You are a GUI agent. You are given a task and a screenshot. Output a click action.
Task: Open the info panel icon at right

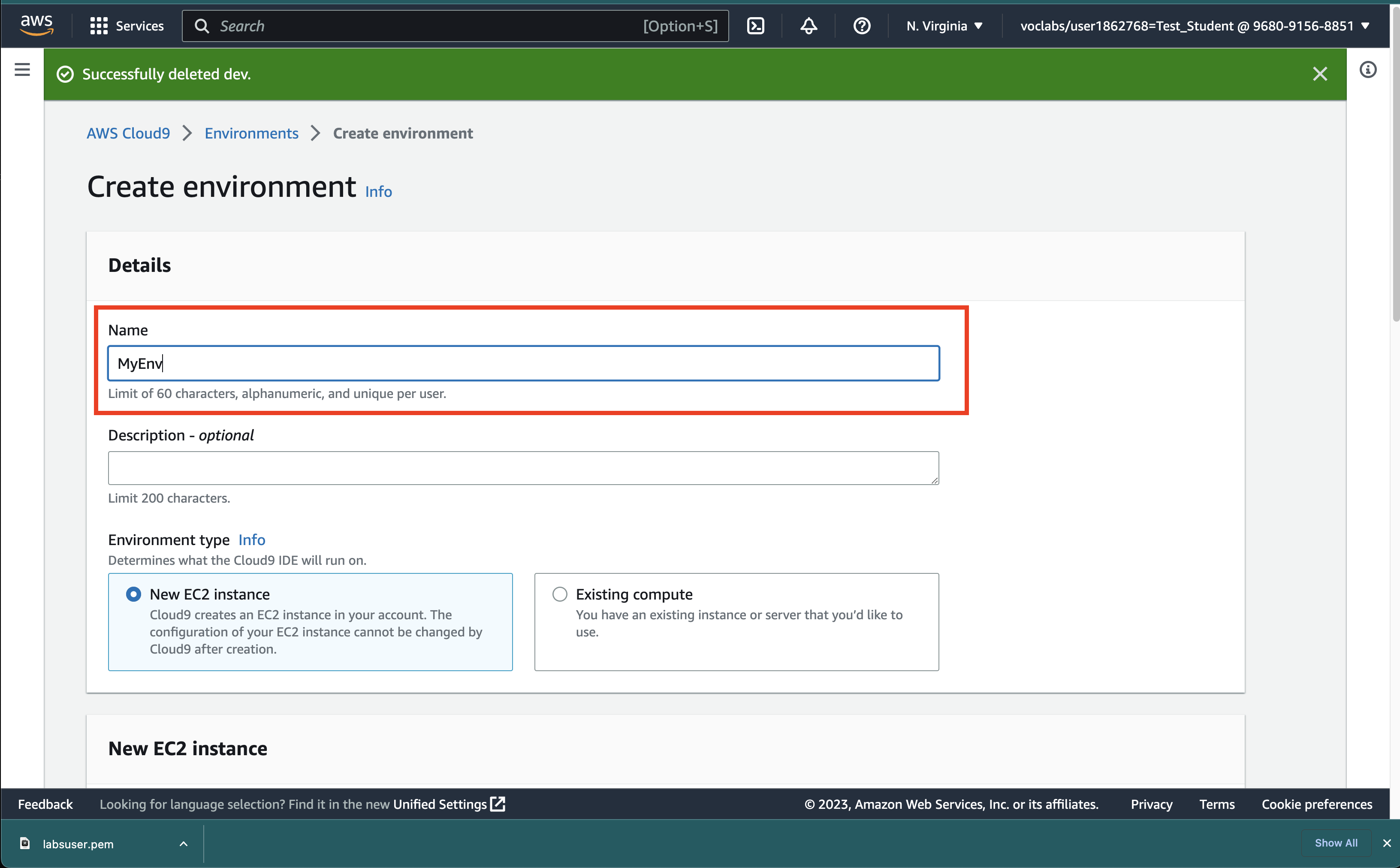[1367, 69]
